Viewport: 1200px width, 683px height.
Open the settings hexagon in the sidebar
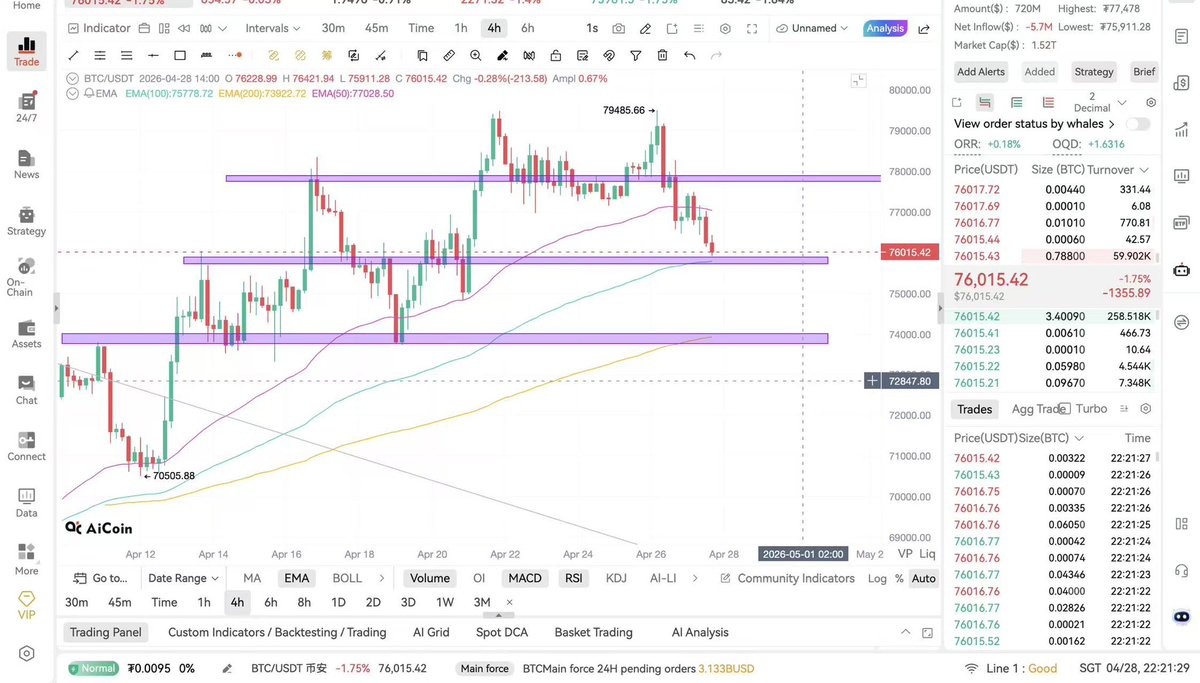[x=27, y=653]
